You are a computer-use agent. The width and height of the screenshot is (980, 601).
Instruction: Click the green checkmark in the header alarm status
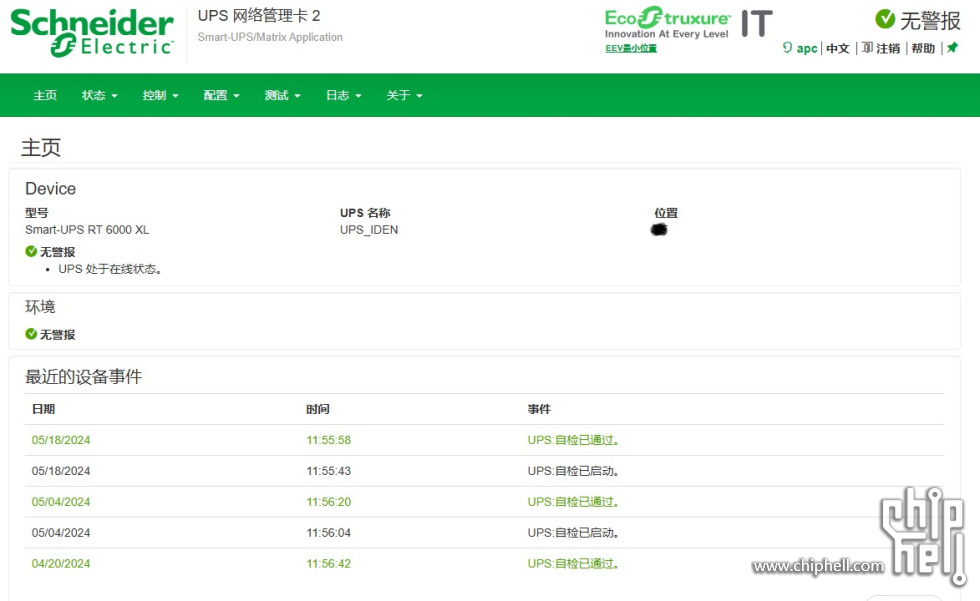tap(885, 19)
